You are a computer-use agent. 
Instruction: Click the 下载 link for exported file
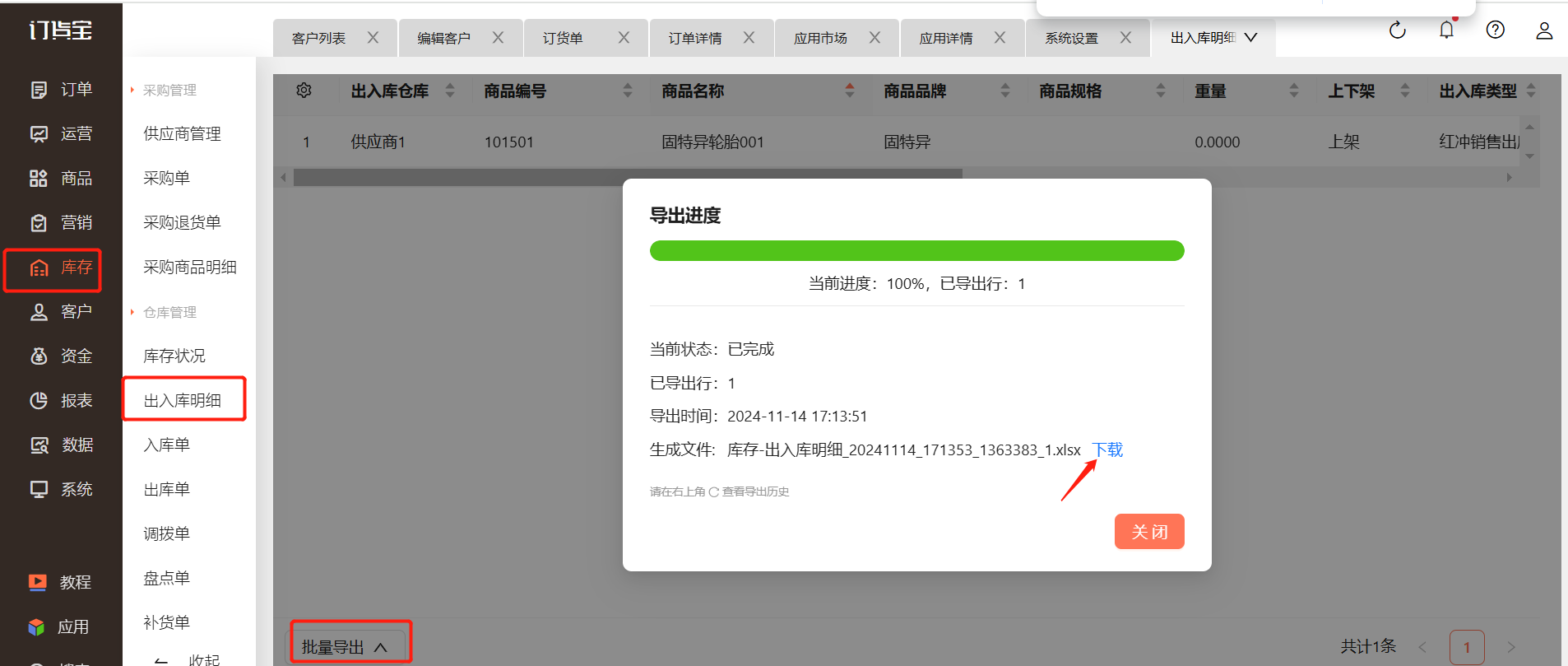click(1107, 450)
